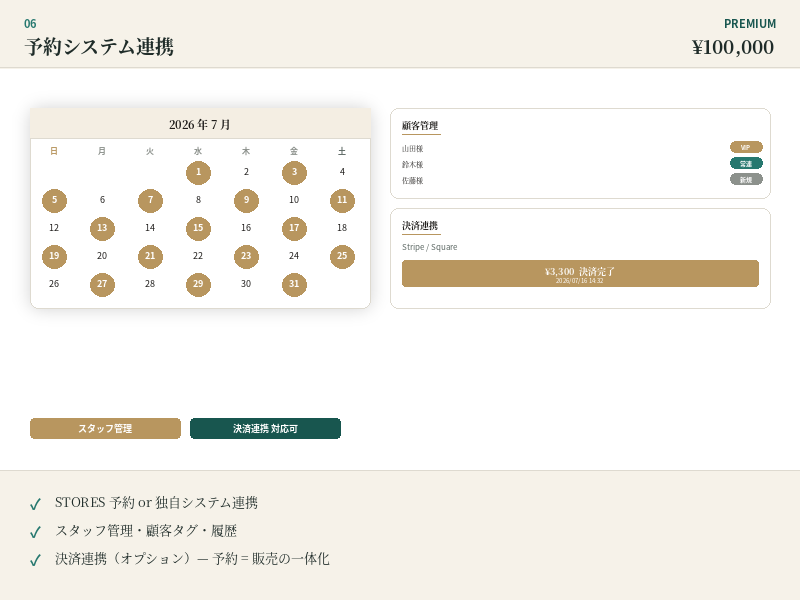Viewport: 800px width, 600px height.
Task: Choose date 12 in the calendar
Action: point(54,228)
